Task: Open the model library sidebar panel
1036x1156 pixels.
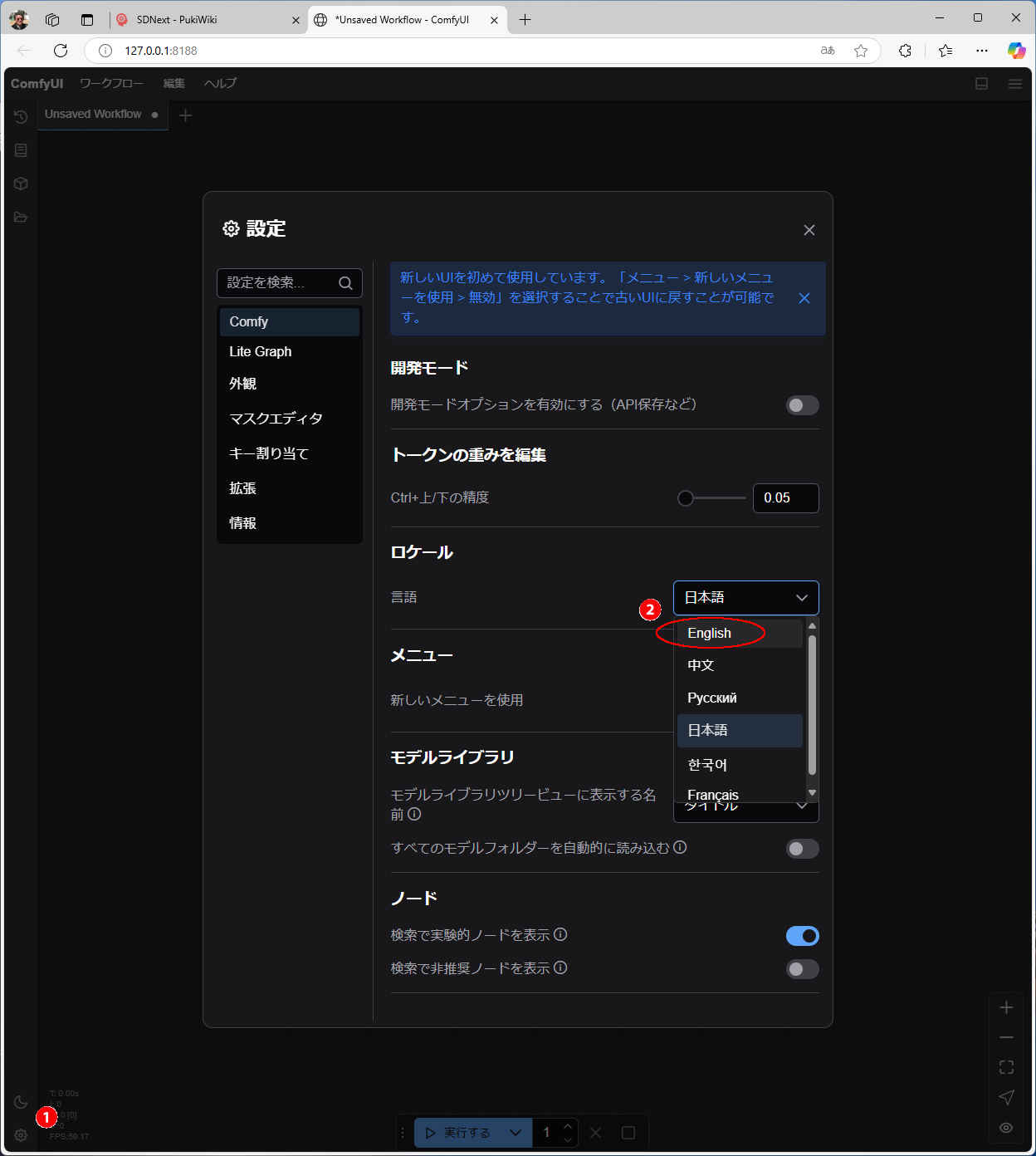Action: pos(21,184)
